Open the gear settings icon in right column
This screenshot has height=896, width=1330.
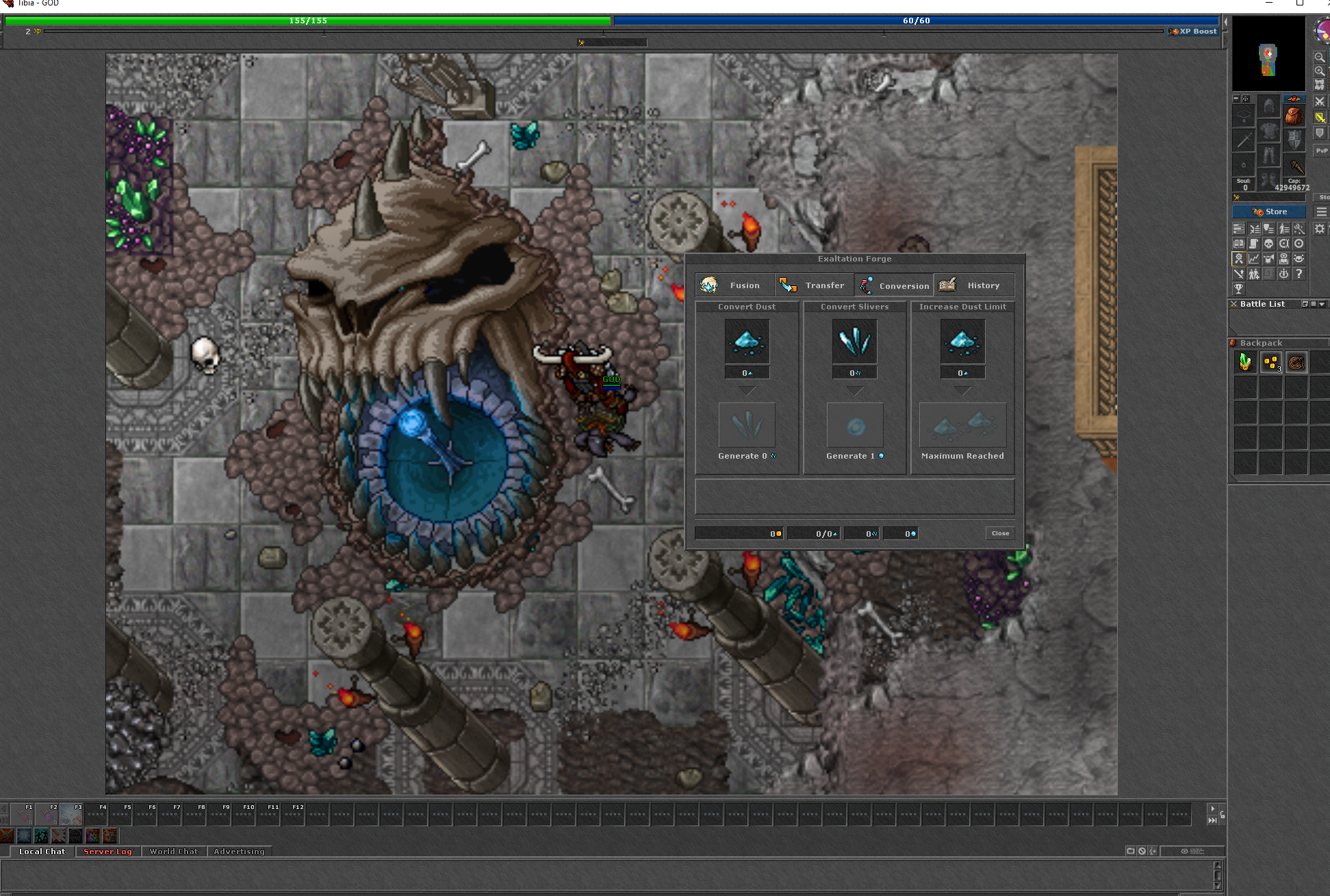click(1320, 229)
